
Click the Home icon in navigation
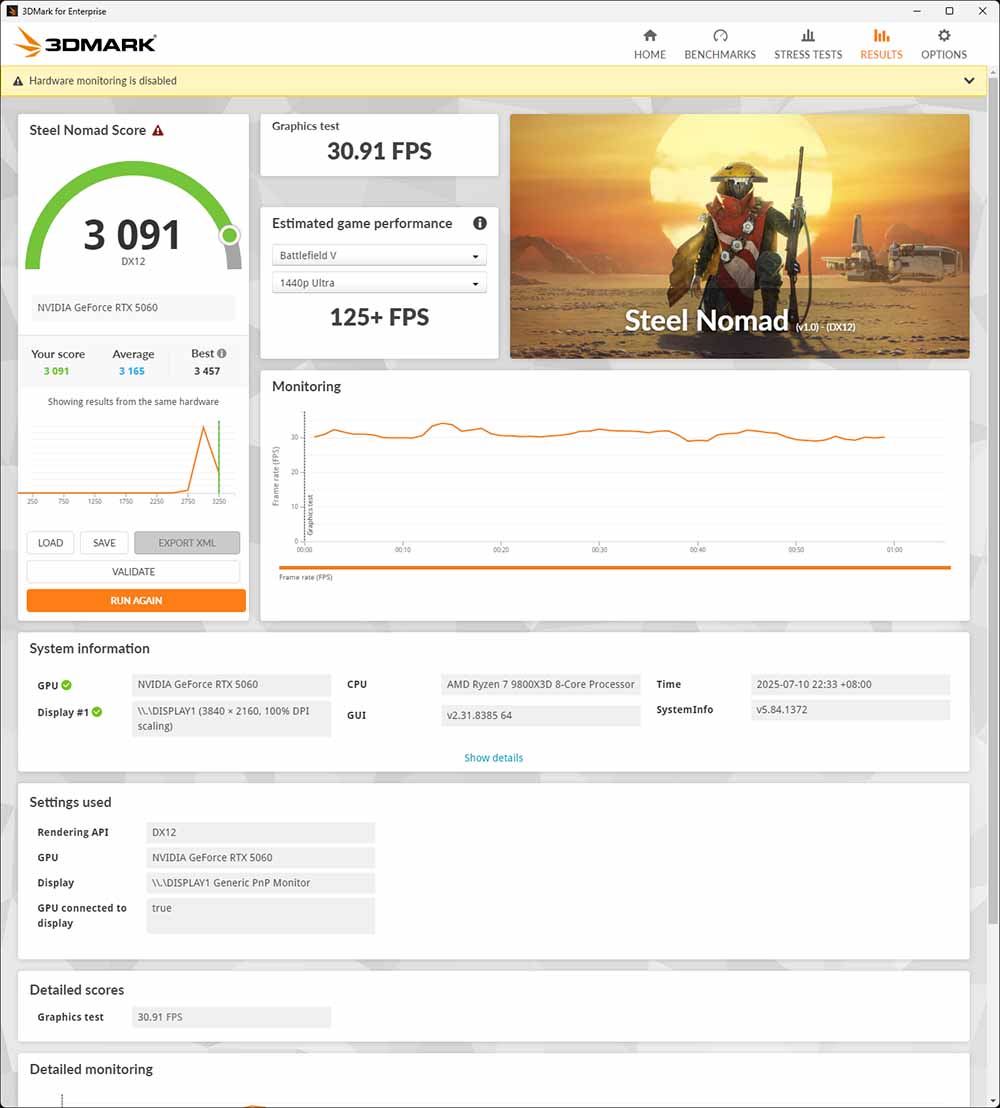[650, 36]
